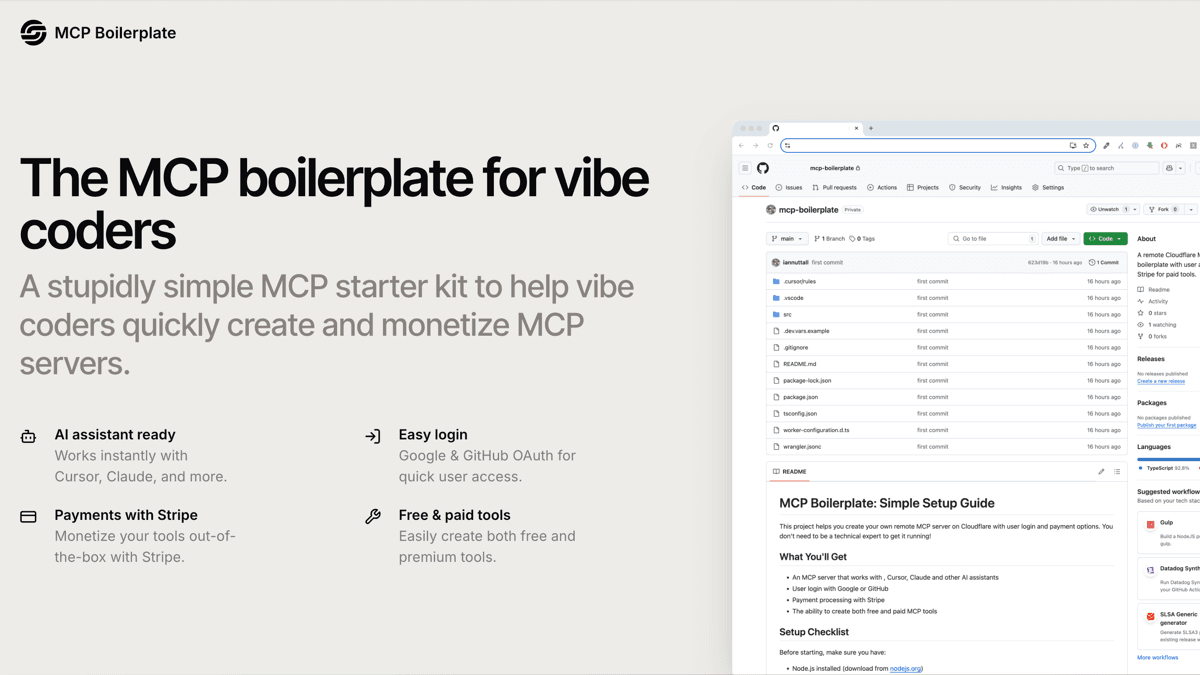Click the Go to file search field

[x=993, y=238]
